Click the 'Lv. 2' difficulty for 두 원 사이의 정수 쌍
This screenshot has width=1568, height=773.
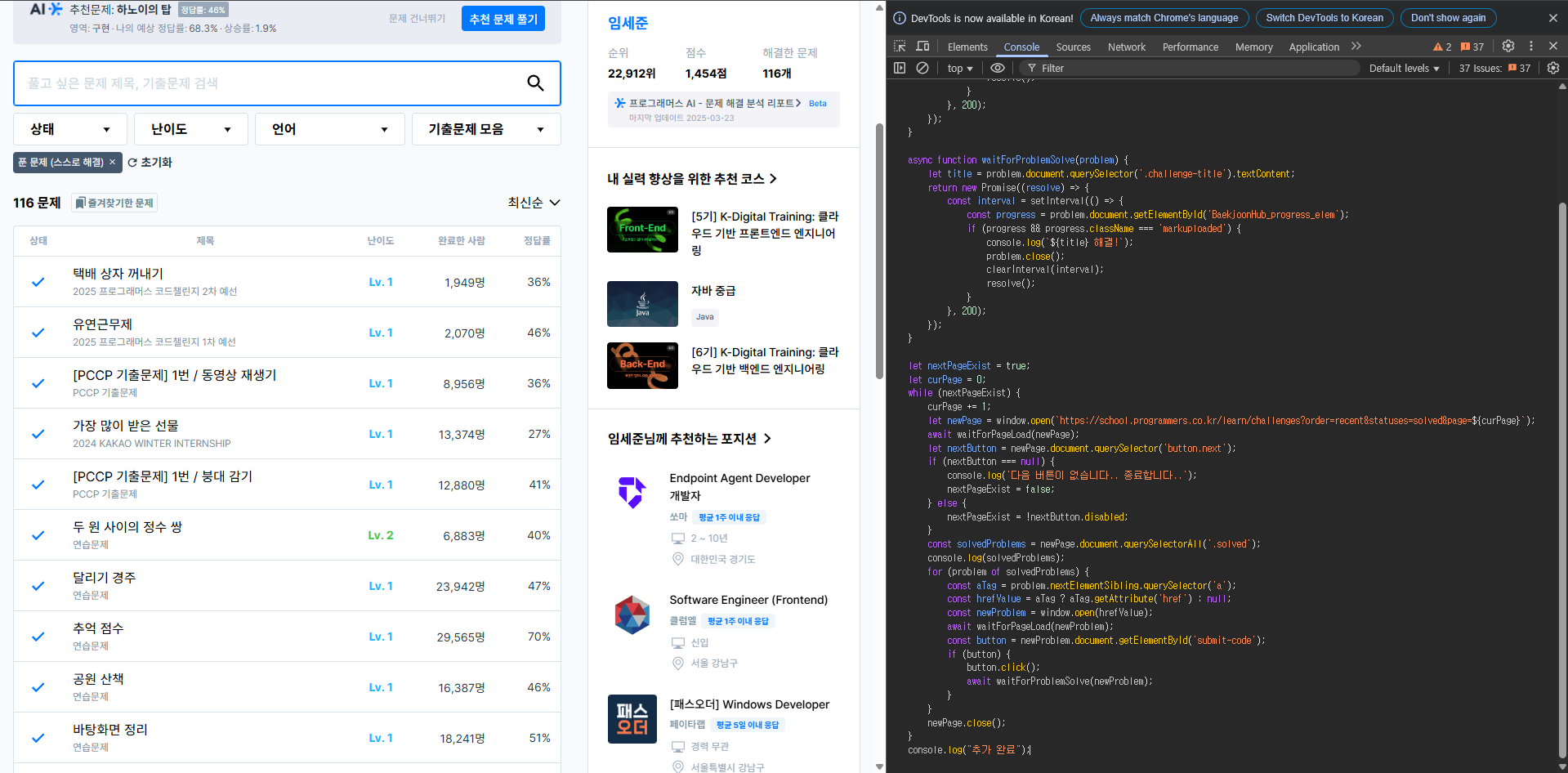coord(381,535)
